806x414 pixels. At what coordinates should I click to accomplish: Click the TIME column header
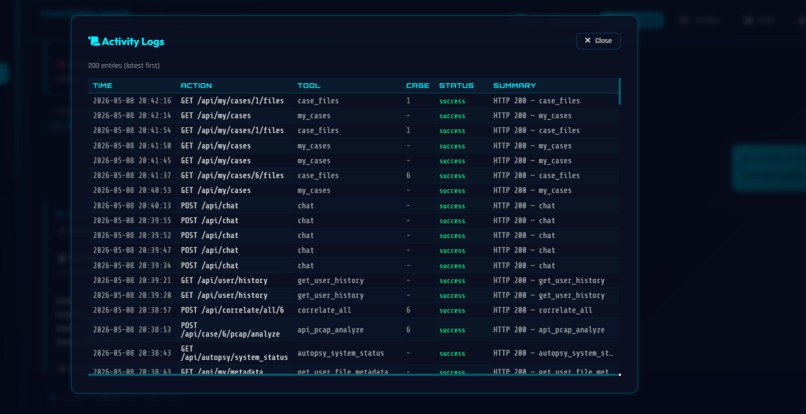(102, 85)
